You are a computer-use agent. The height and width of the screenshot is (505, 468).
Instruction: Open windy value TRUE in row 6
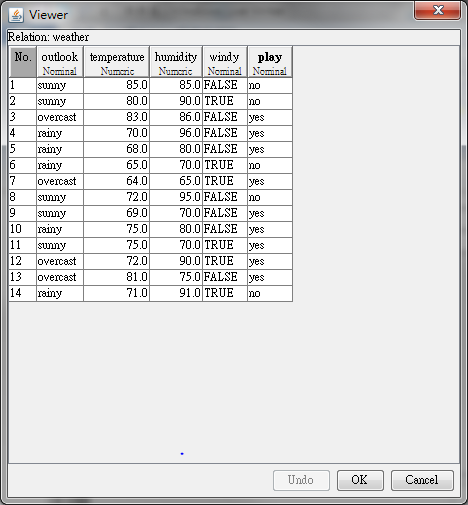coord(225,165)
